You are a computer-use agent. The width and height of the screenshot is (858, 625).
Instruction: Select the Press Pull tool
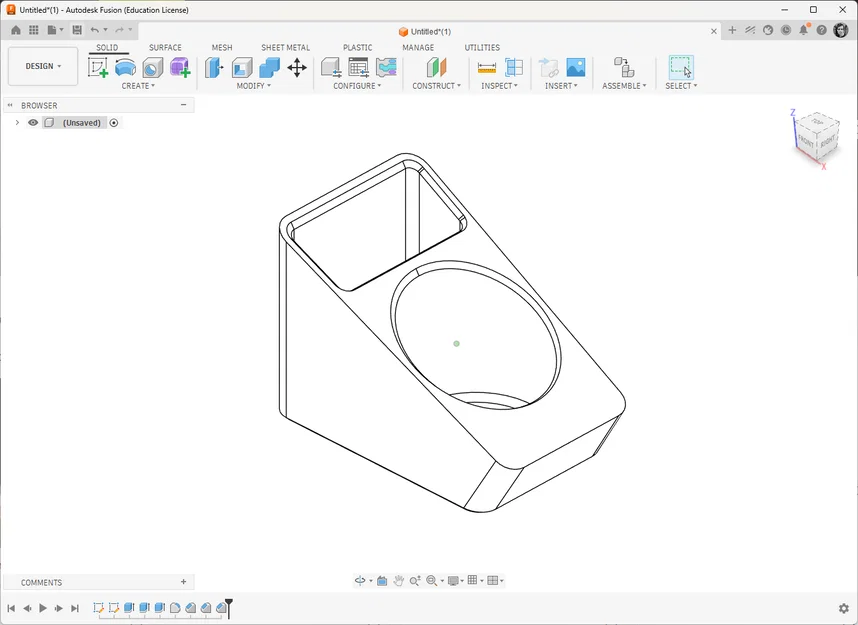point(214,68)
